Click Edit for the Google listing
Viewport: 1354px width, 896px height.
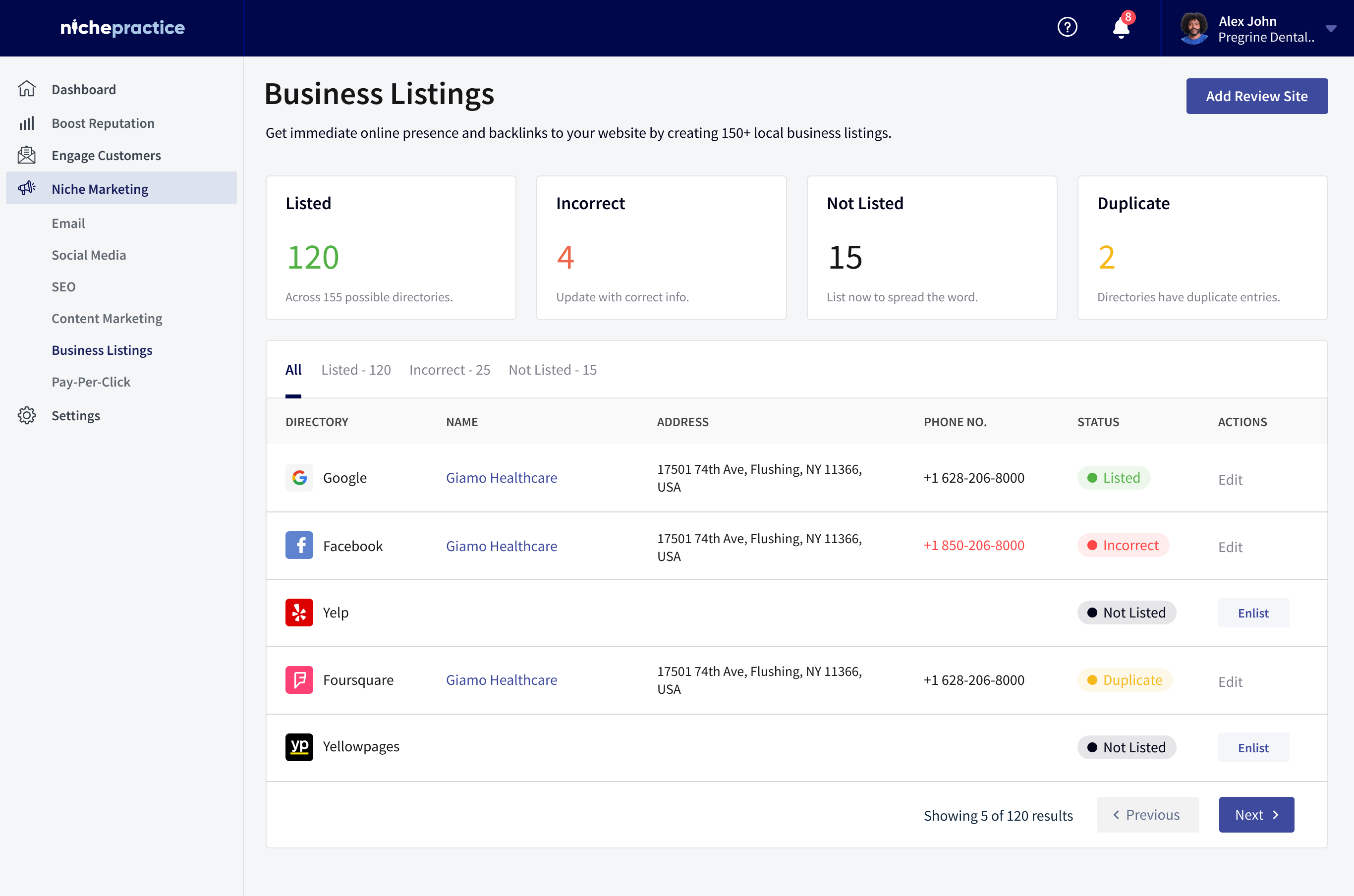(x=1230, y=479)
